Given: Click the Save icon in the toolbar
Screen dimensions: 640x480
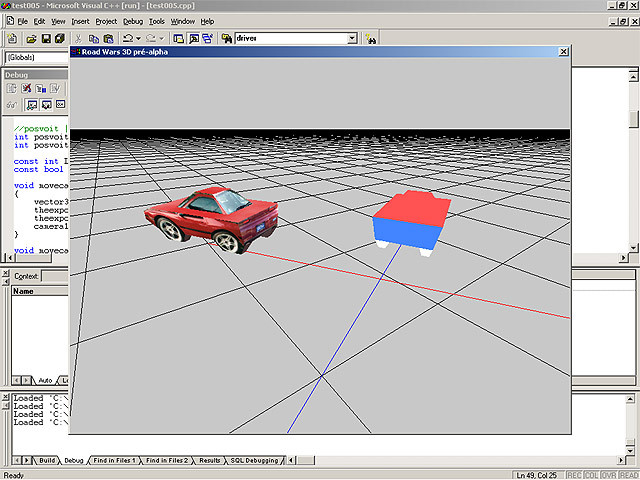Looking at the screenshot, I should pyautogui.click(x=45, y=38).
